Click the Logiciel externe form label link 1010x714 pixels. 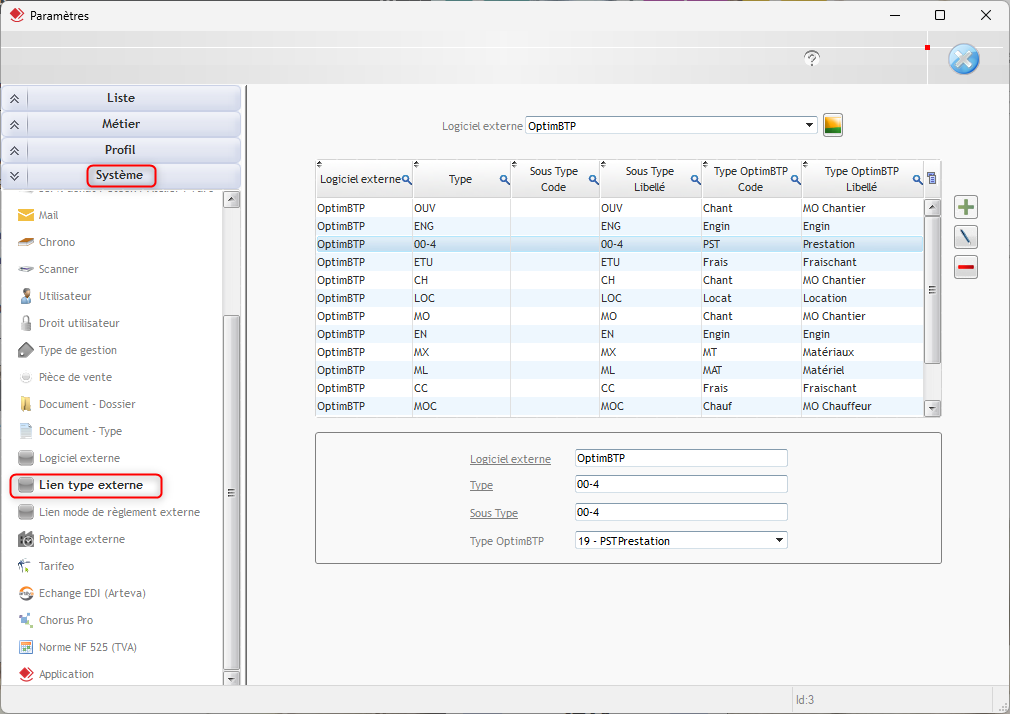click(x=510, y=459)
